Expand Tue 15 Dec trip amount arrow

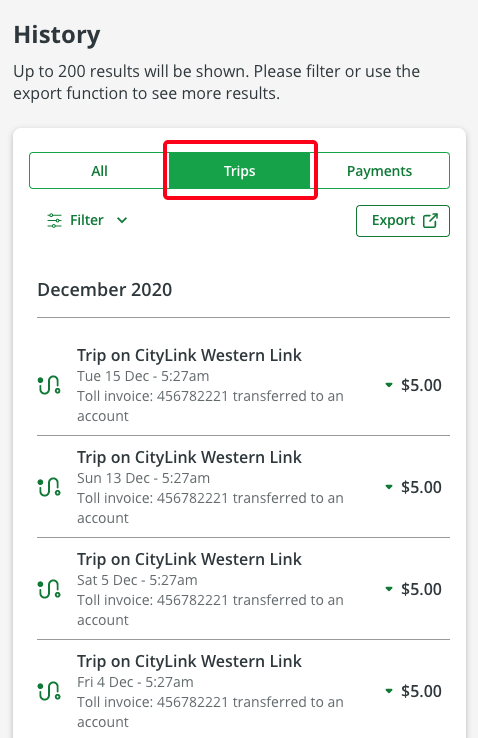(x=389, y=385)
